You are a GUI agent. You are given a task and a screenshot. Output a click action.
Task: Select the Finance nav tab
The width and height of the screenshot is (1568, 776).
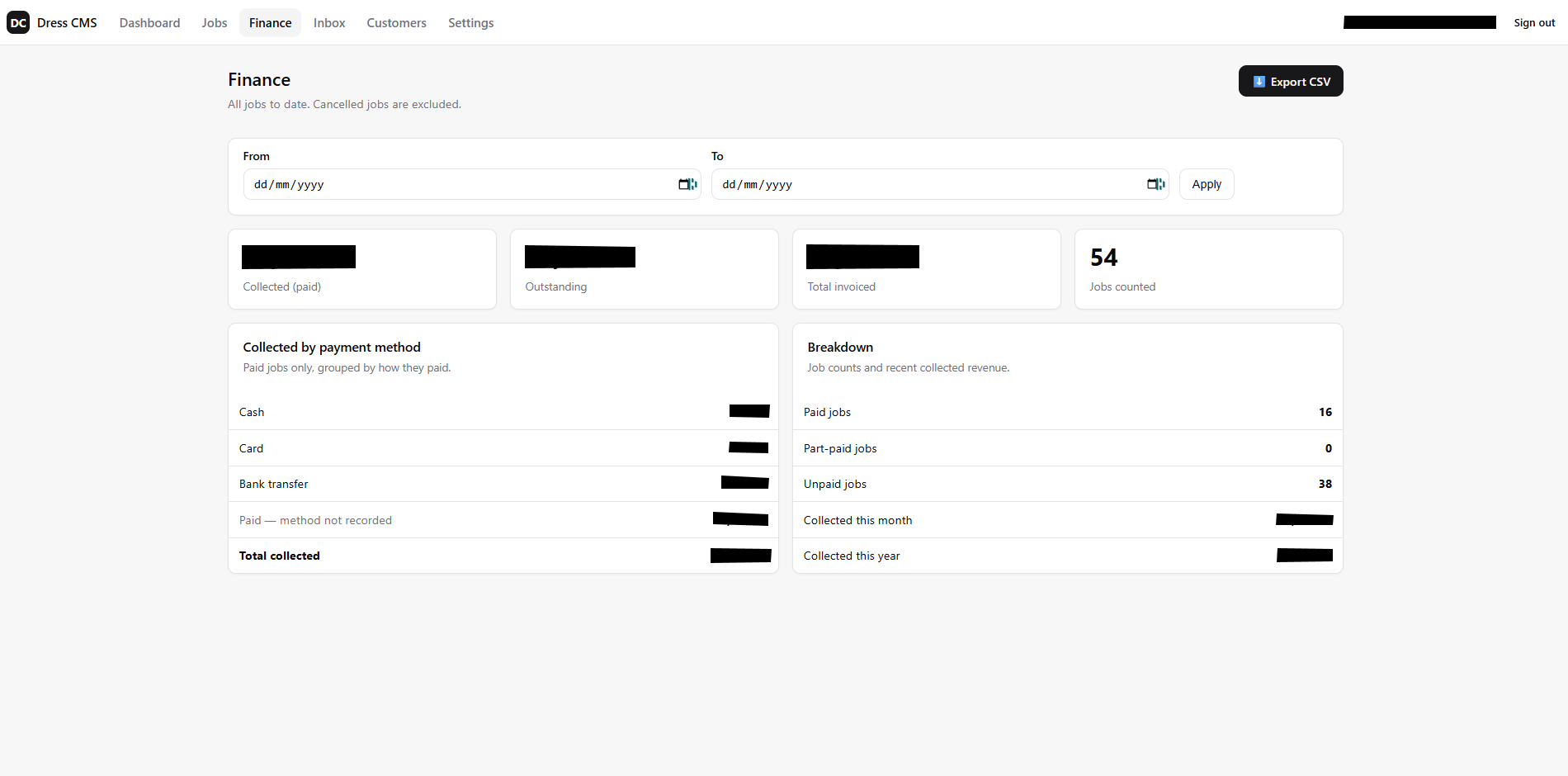point(270,22)
